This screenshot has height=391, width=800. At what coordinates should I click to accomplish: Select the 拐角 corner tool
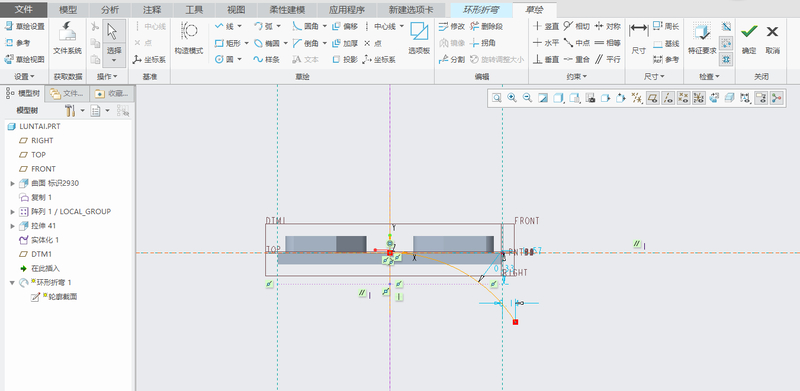click(x=483, y=43)
